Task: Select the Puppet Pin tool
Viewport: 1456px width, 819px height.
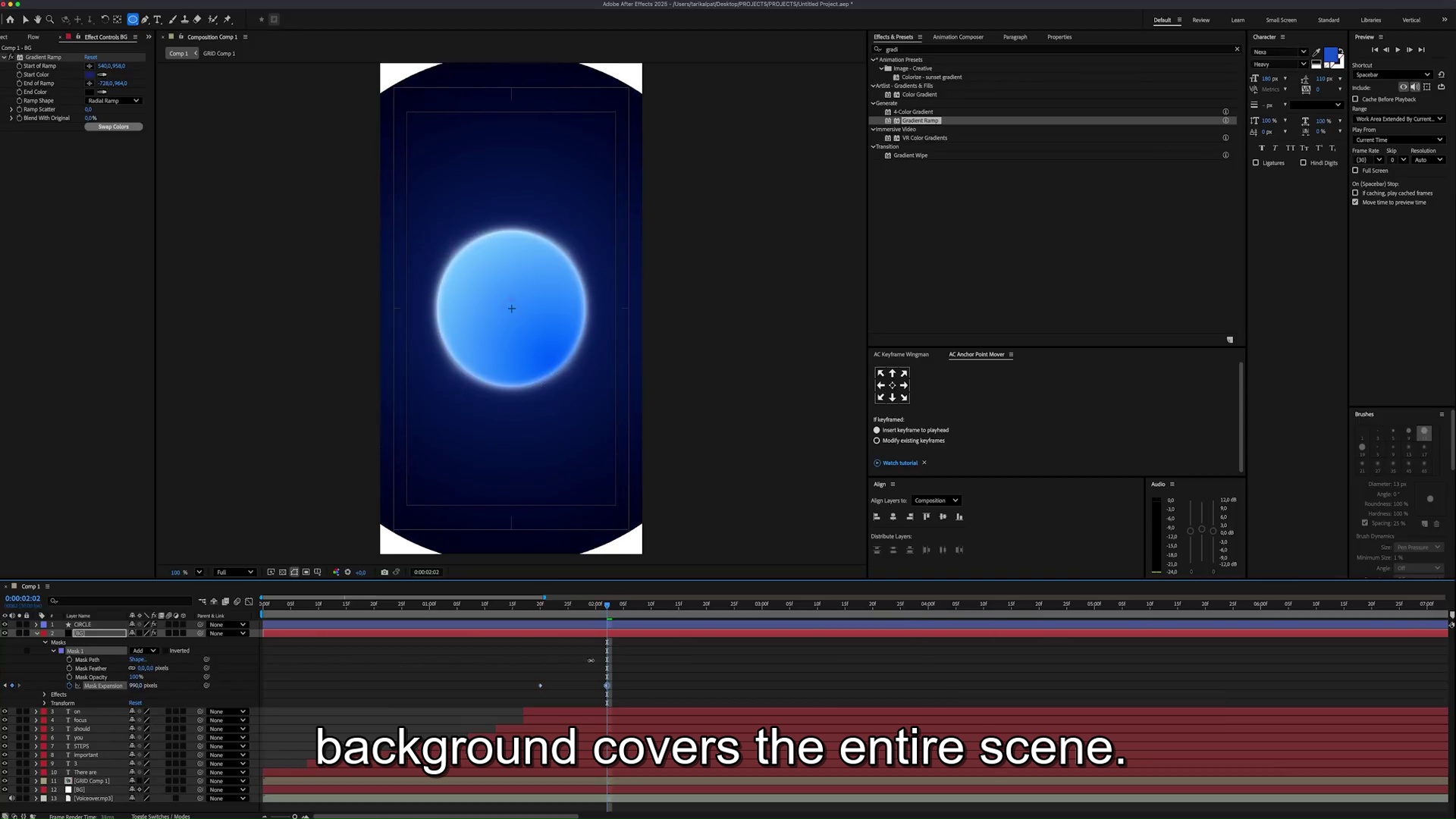Action: [227, 20]
